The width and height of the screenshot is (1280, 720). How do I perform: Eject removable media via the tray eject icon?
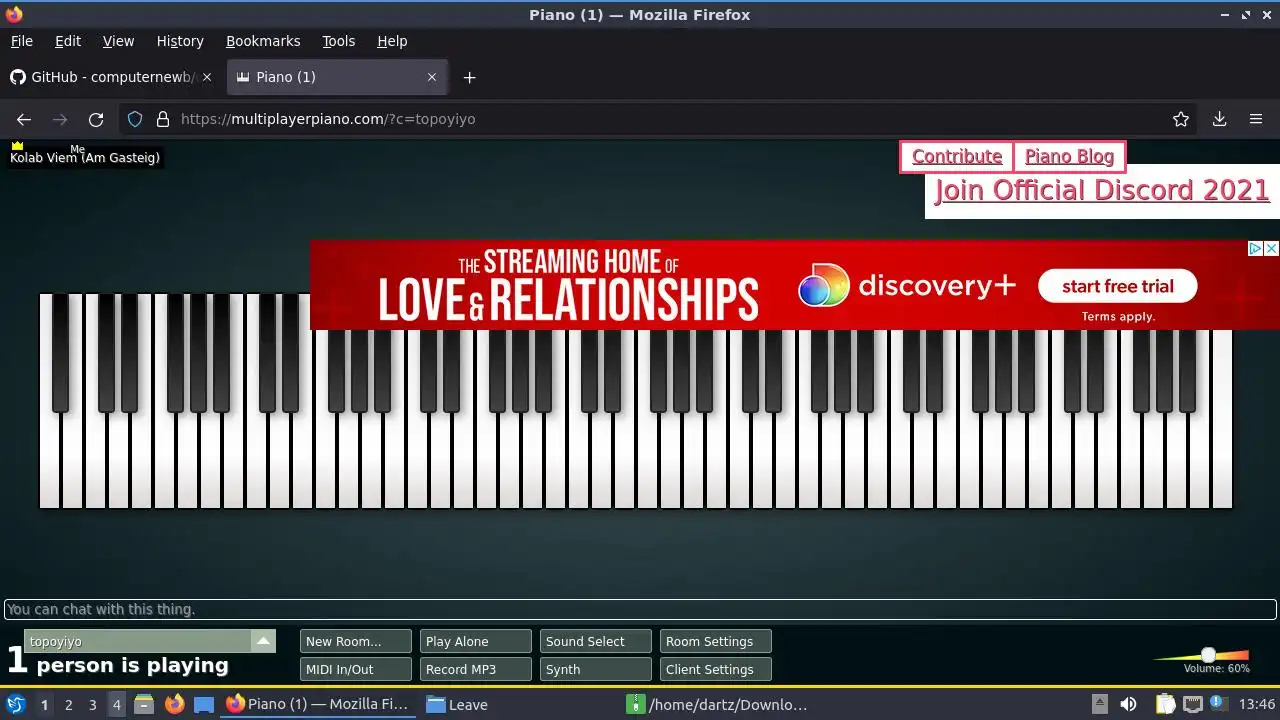tap(1099, 704)
